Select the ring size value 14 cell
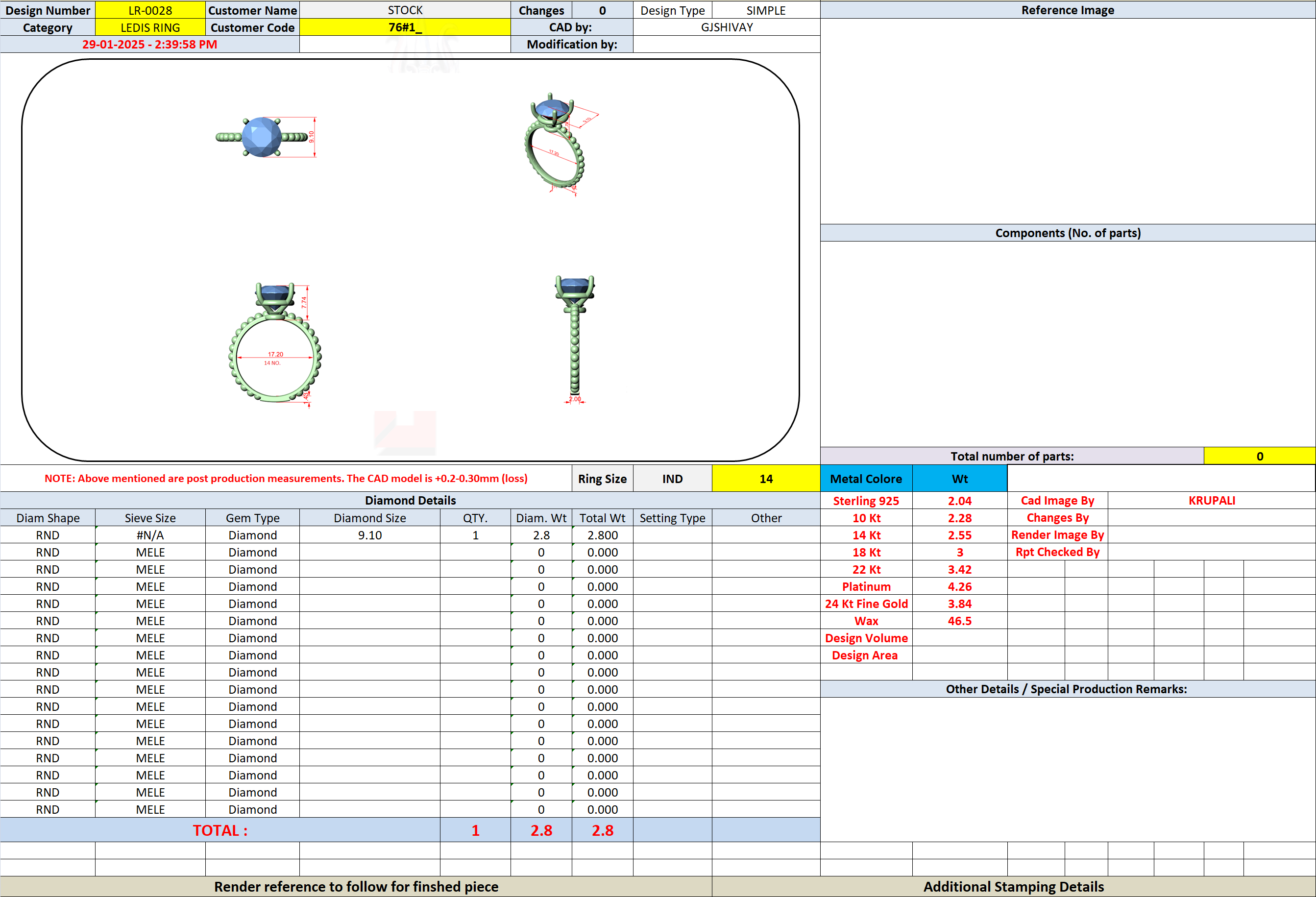1316x897 pixels. pos(766,479)
